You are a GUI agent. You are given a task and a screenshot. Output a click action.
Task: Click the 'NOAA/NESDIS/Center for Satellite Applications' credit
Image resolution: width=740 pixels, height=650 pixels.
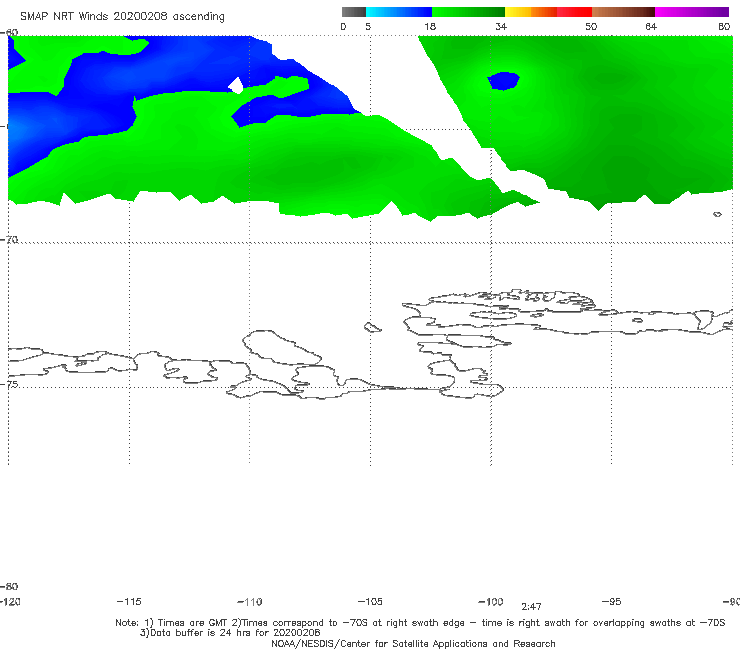(413, 643)
